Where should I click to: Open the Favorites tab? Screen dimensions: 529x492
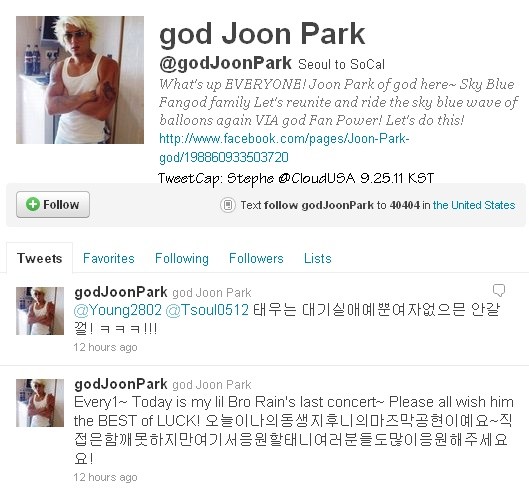[109, 258]
